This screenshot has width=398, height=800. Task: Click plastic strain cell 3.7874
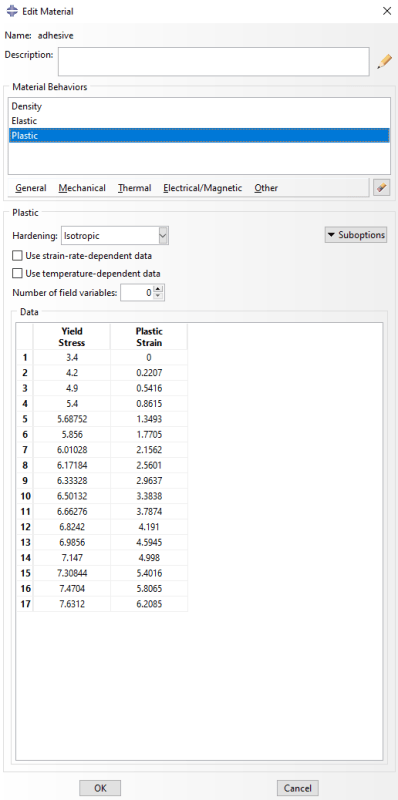pyautogui.click(x=148, y=512)
